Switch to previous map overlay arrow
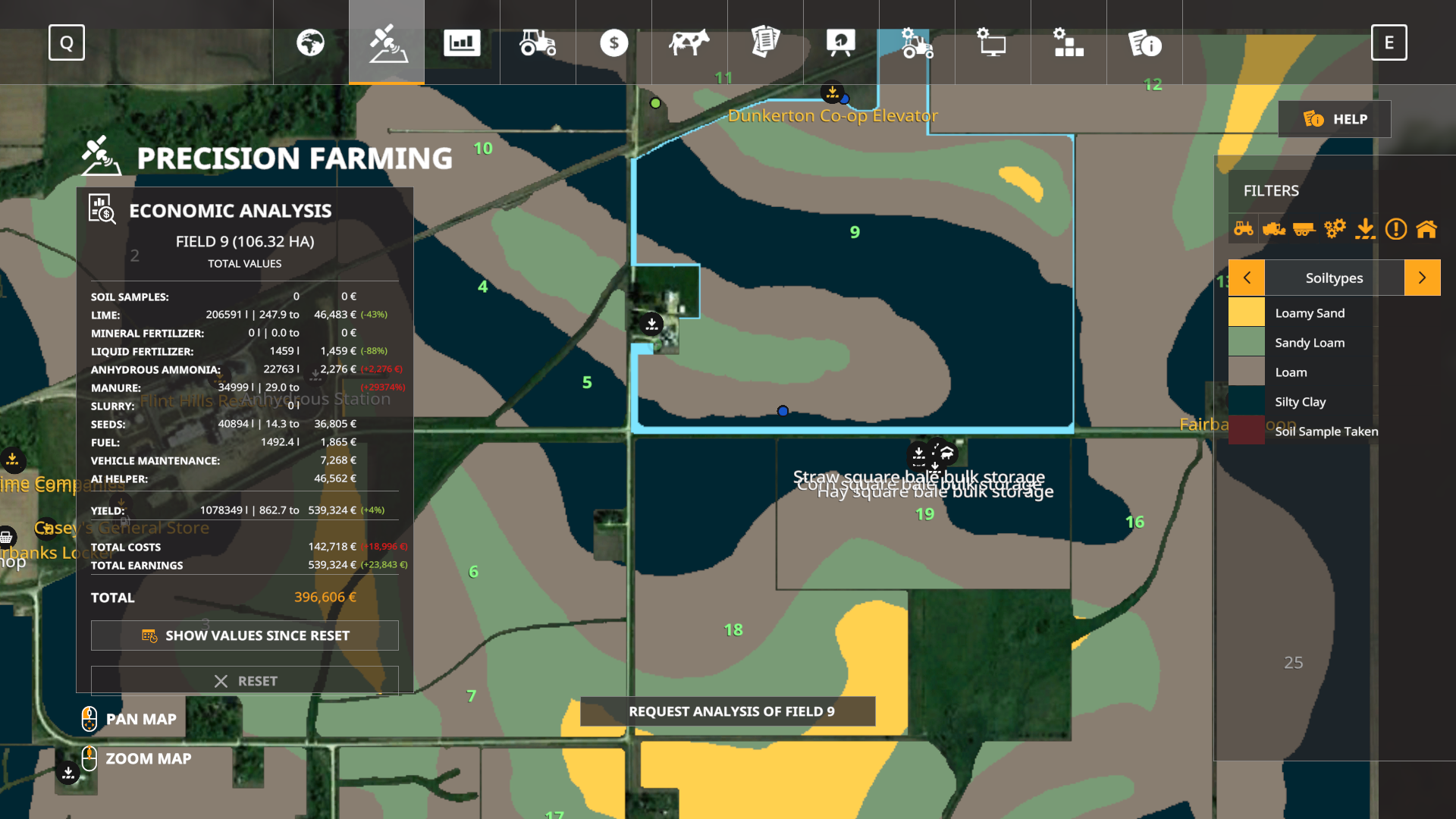Image resolution: width=1456 pixels, height=819 pixels. click(x=1247, y=278)
